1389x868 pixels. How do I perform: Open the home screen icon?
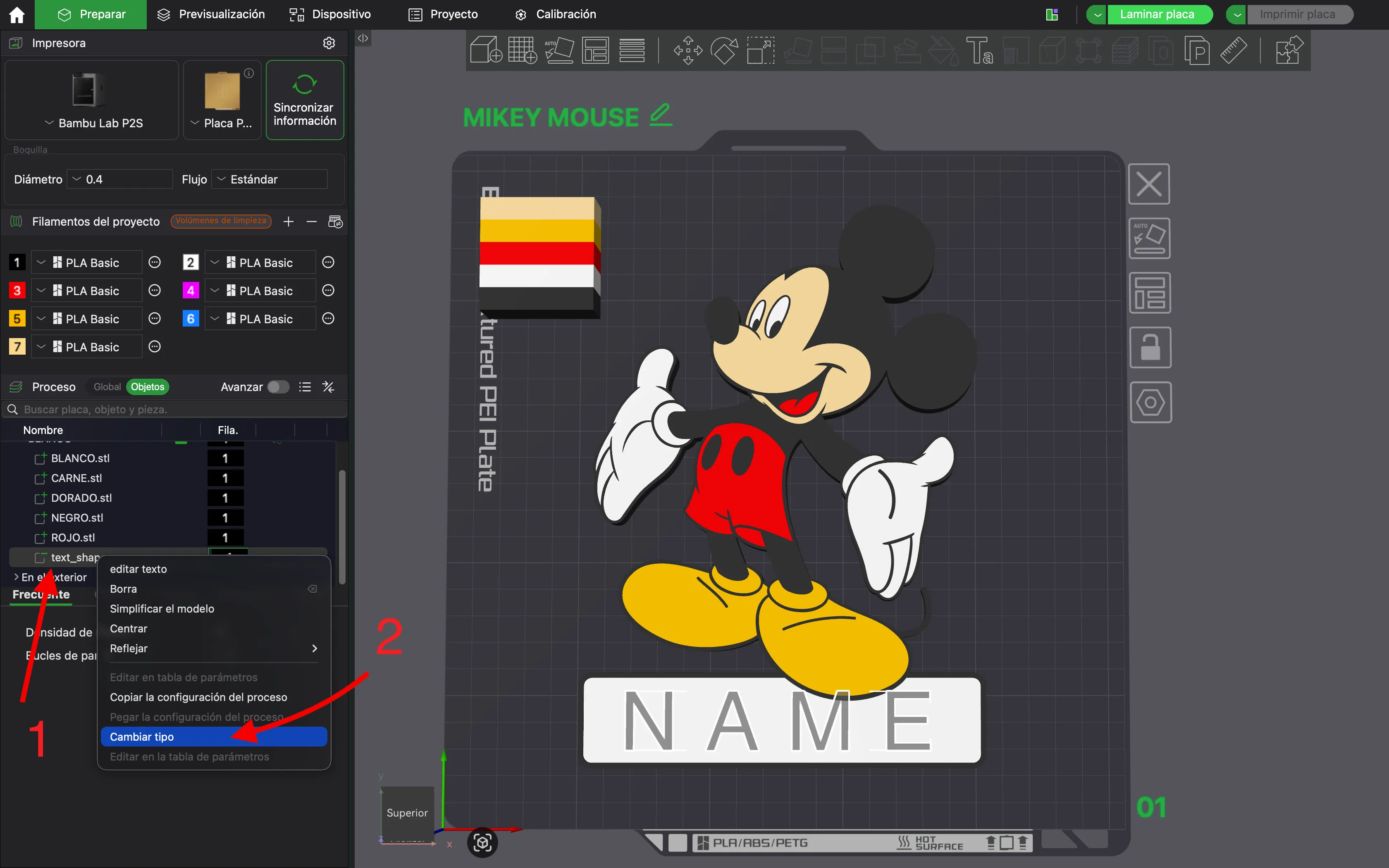tap(17, 14)
